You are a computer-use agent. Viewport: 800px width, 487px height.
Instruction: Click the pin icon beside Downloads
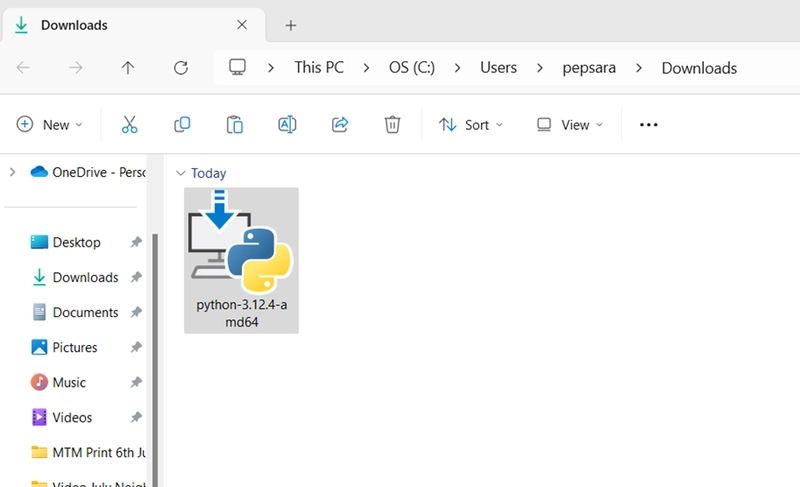point(136,277)
